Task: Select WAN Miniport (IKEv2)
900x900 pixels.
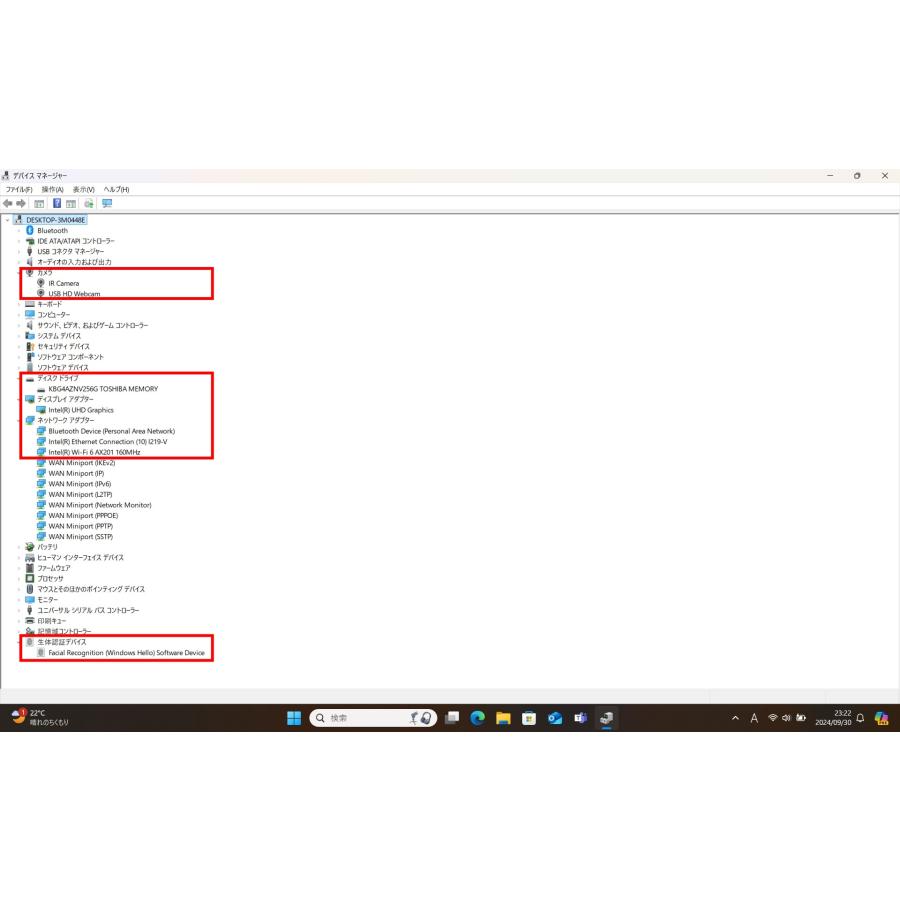Action: coord(82,463)
